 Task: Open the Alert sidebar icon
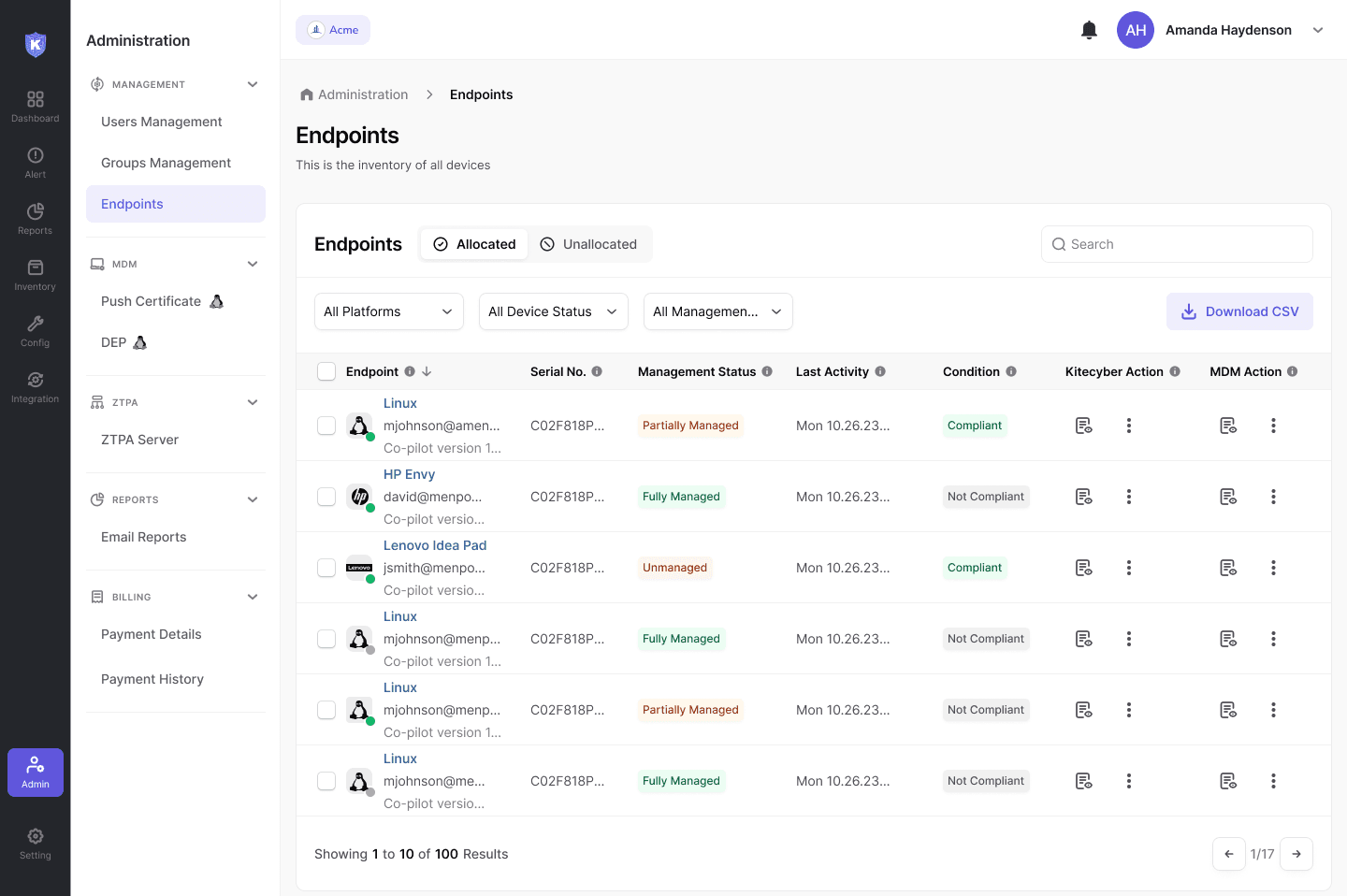[36, 162]
